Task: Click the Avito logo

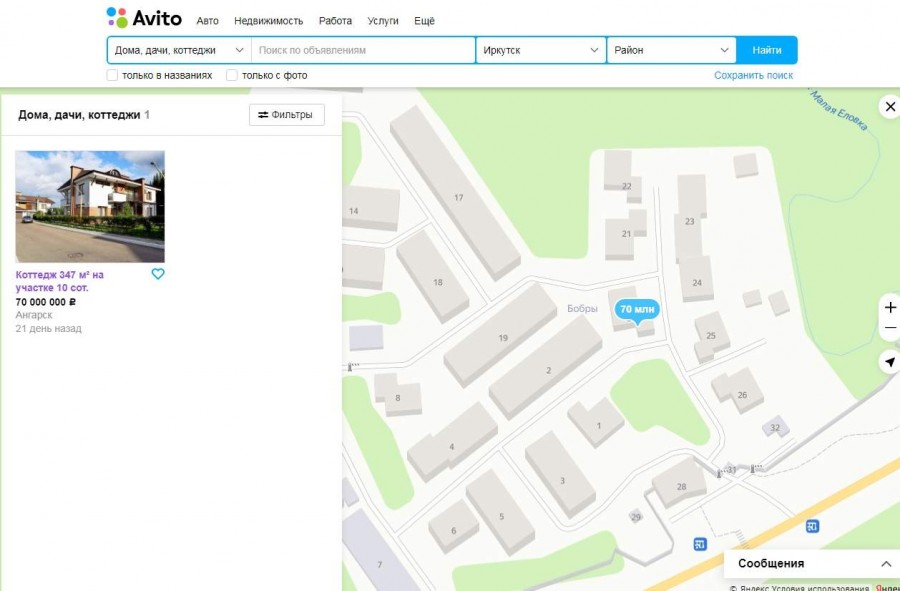Action: pos(144,18)
